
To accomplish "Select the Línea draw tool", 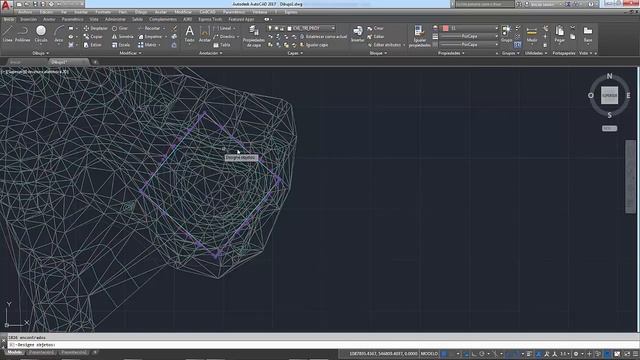I will coord(7,34).
